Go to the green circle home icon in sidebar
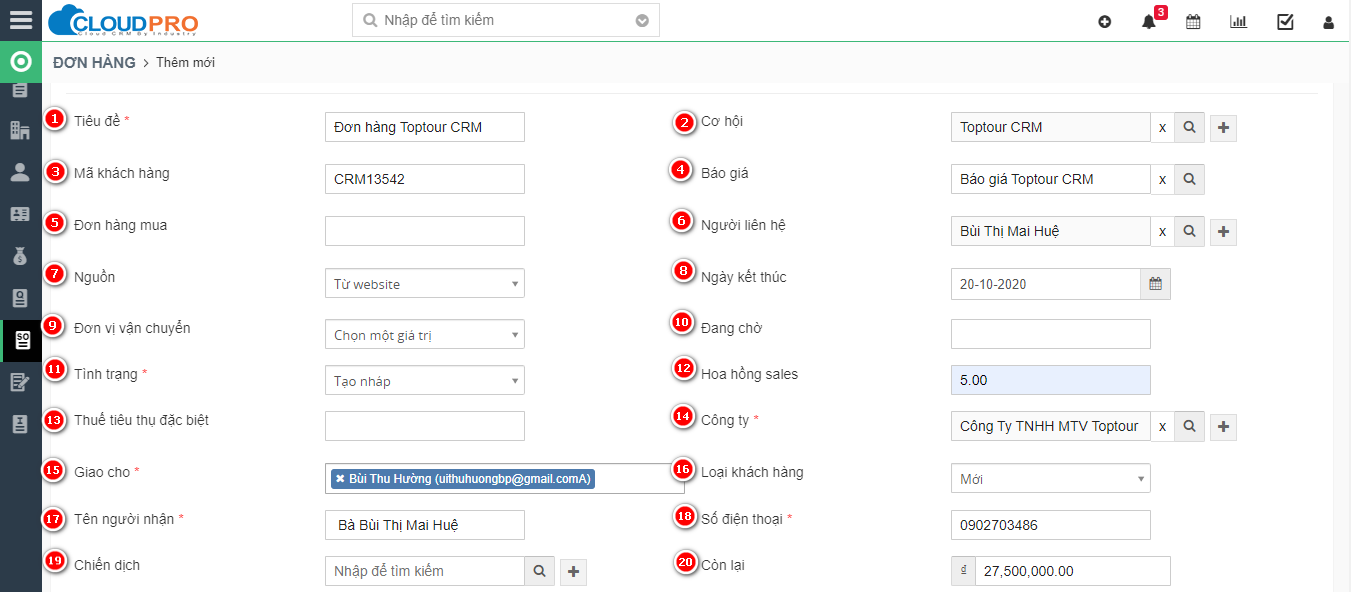1351x592 pixels. click(x=20, y=62)
